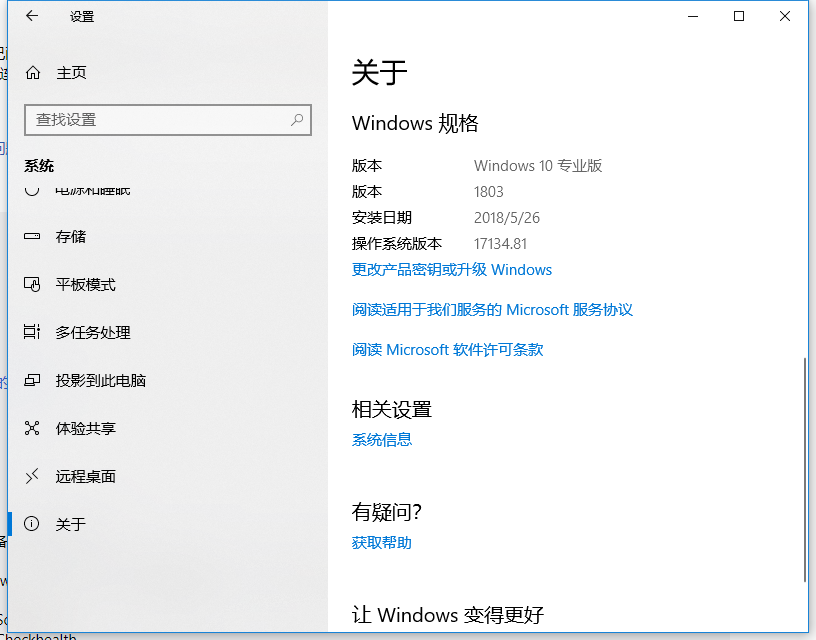Click into the 查找设置 search field
The image size is (816, 640).
coord(168,120)
